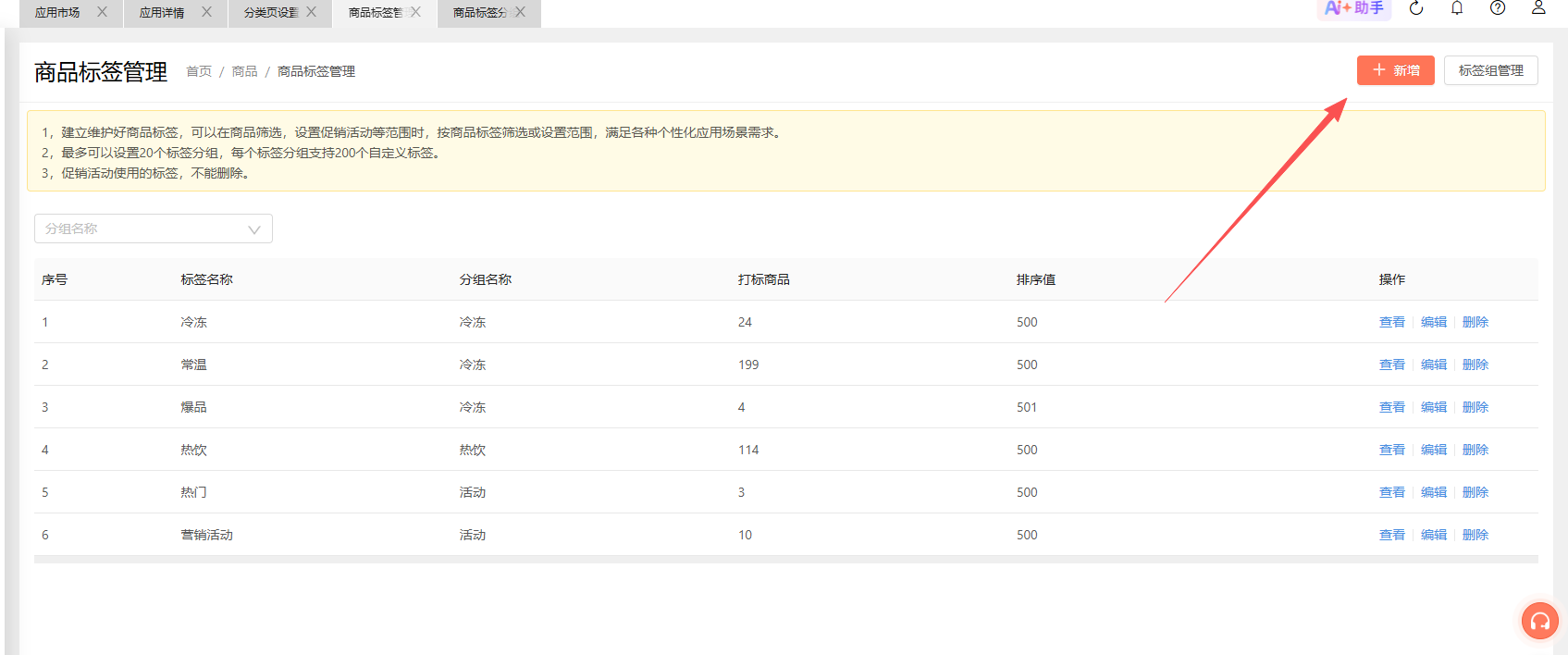Delete the 营销活动 tag row
Screen dimensions: 1568x655
coord(1475,535)
